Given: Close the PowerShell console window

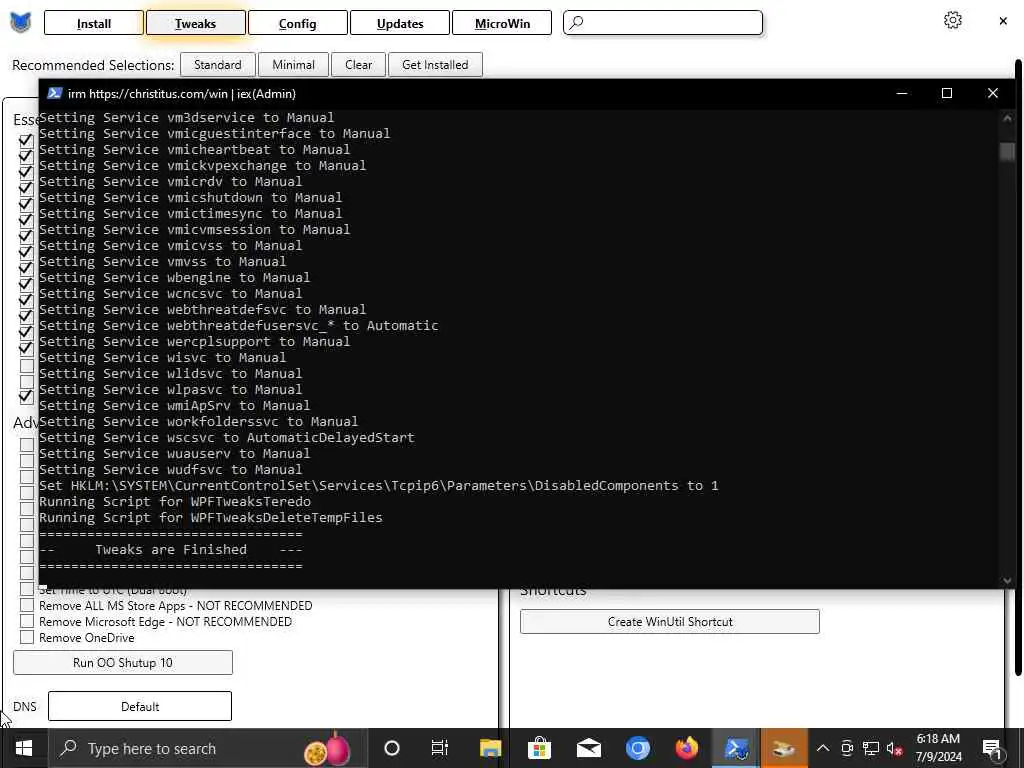Looking at the screenshot, I should point(993,93).
